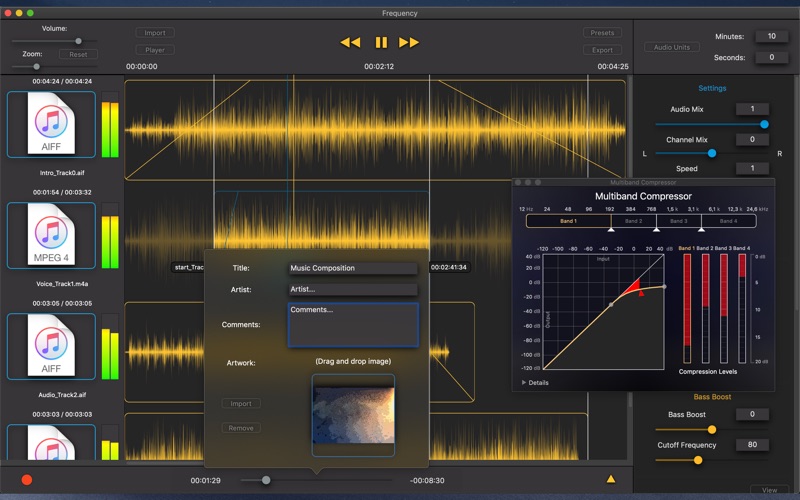The image size is (800, 500).
Task: Click the Band 4 compression level meter
Action: click(x=742, y=309)
